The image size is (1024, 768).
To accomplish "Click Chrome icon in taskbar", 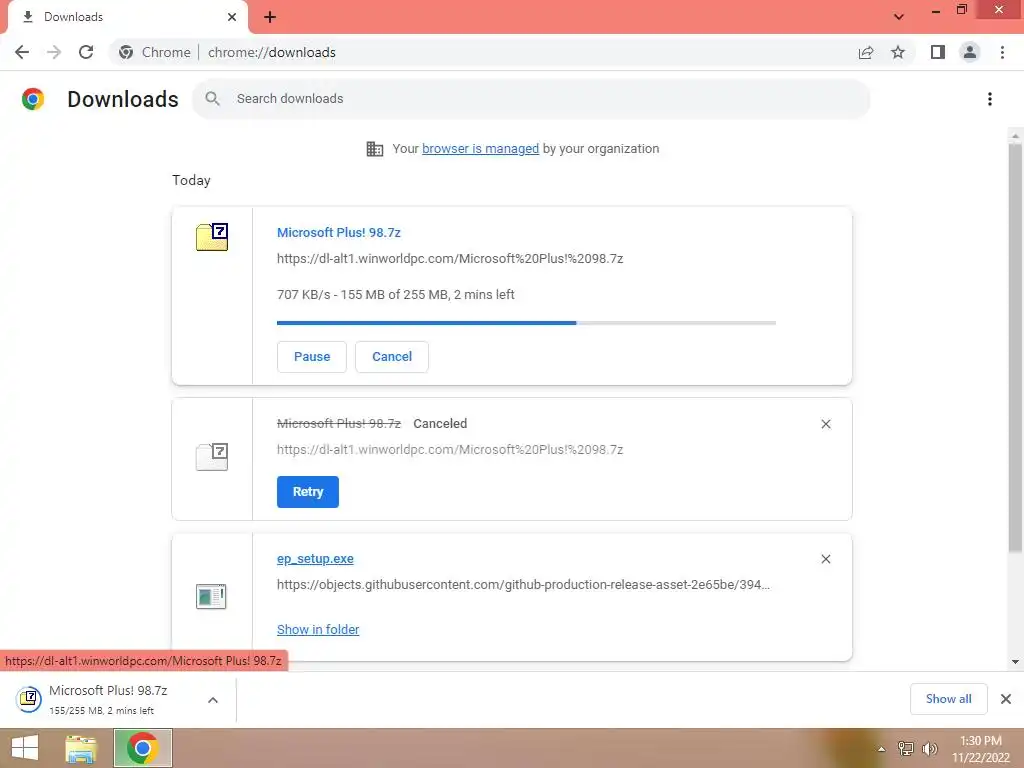I will click(x=142, y=748).
